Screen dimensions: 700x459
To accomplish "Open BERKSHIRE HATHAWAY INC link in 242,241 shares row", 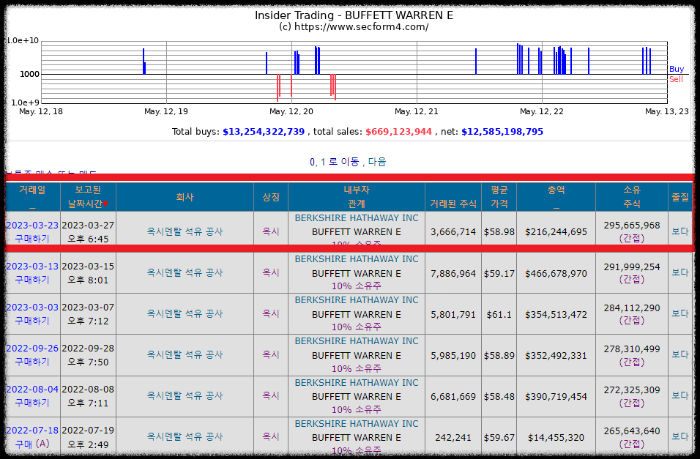I will click(x=356, y=424).
